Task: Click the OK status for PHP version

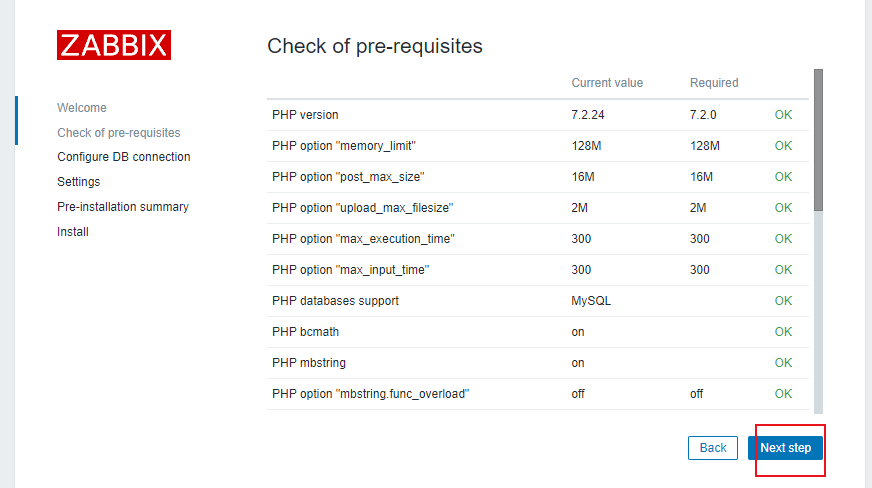Action: point(783,115)
